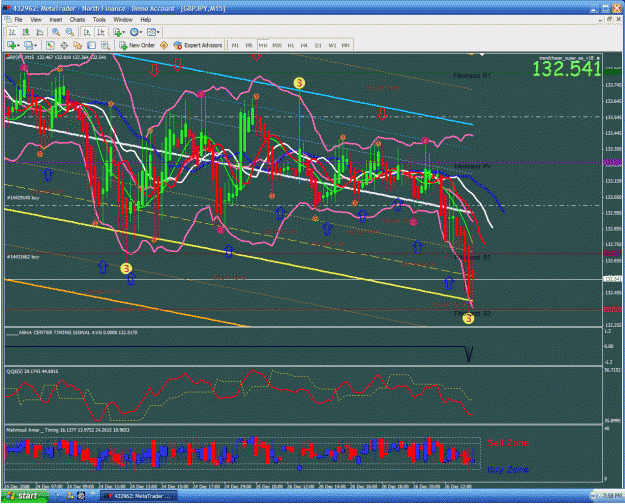Viewport: 625px width, 504px height.
Task: Zoom out the chart with magnifier minus icon
Action: [x=70, y=32]
